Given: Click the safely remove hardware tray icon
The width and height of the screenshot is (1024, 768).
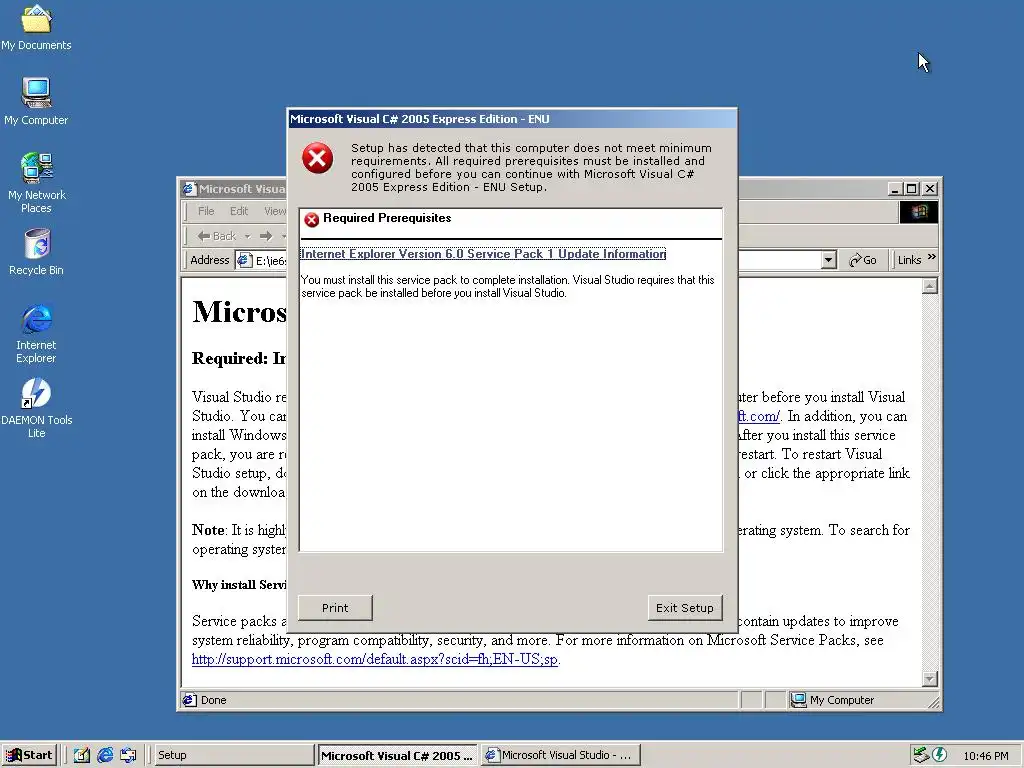Looking at the screenshot, I should (921, 755).
